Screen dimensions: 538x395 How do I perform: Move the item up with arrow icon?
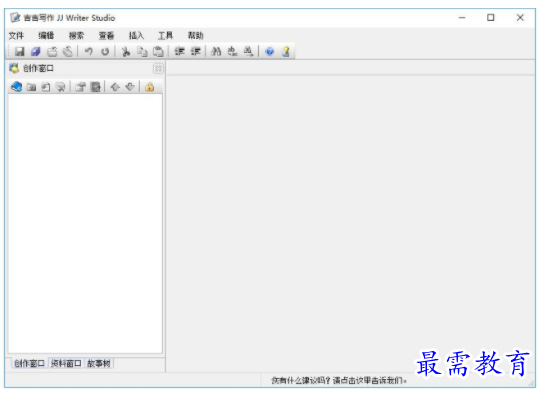coord(115,87)
